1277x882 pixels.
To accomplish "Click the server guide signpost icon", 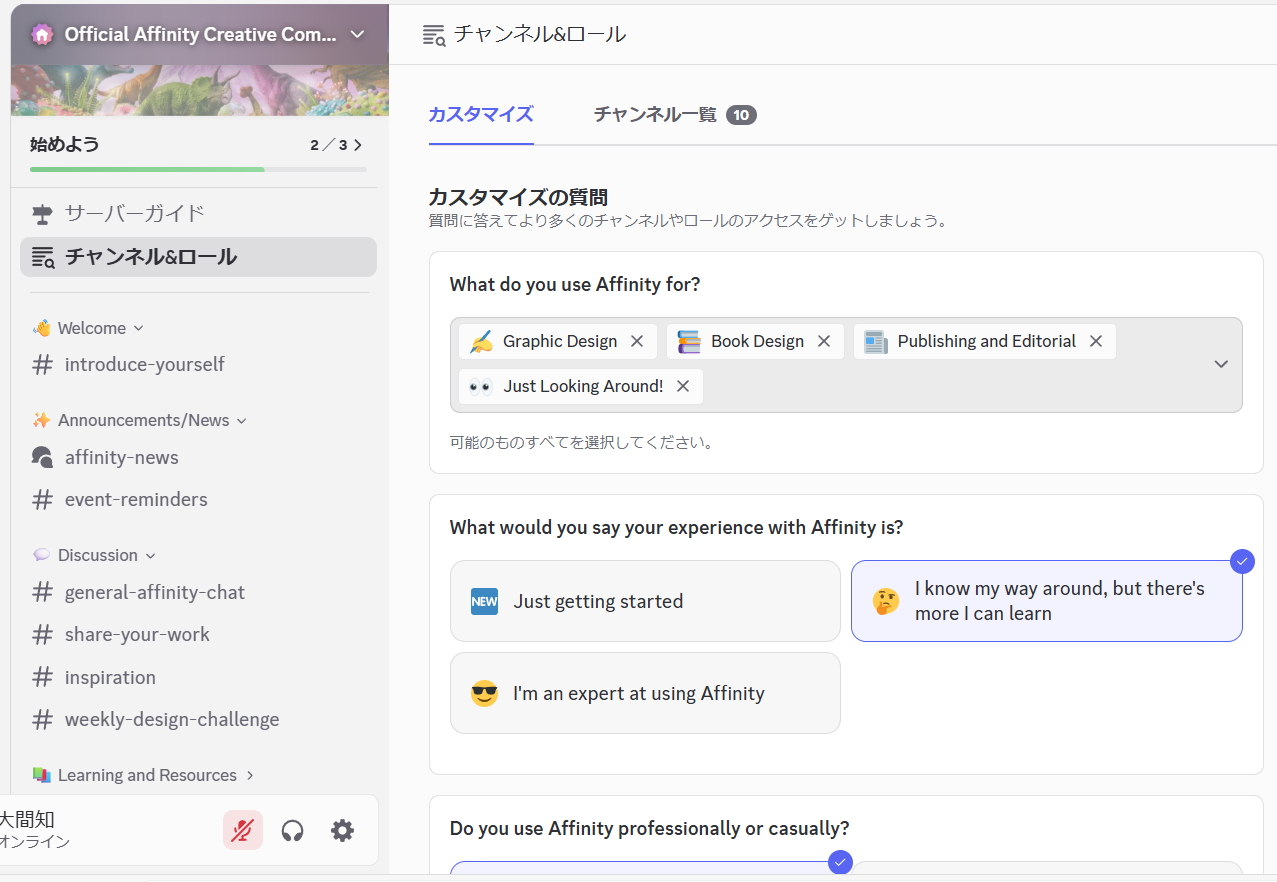I will click(42, 213).
